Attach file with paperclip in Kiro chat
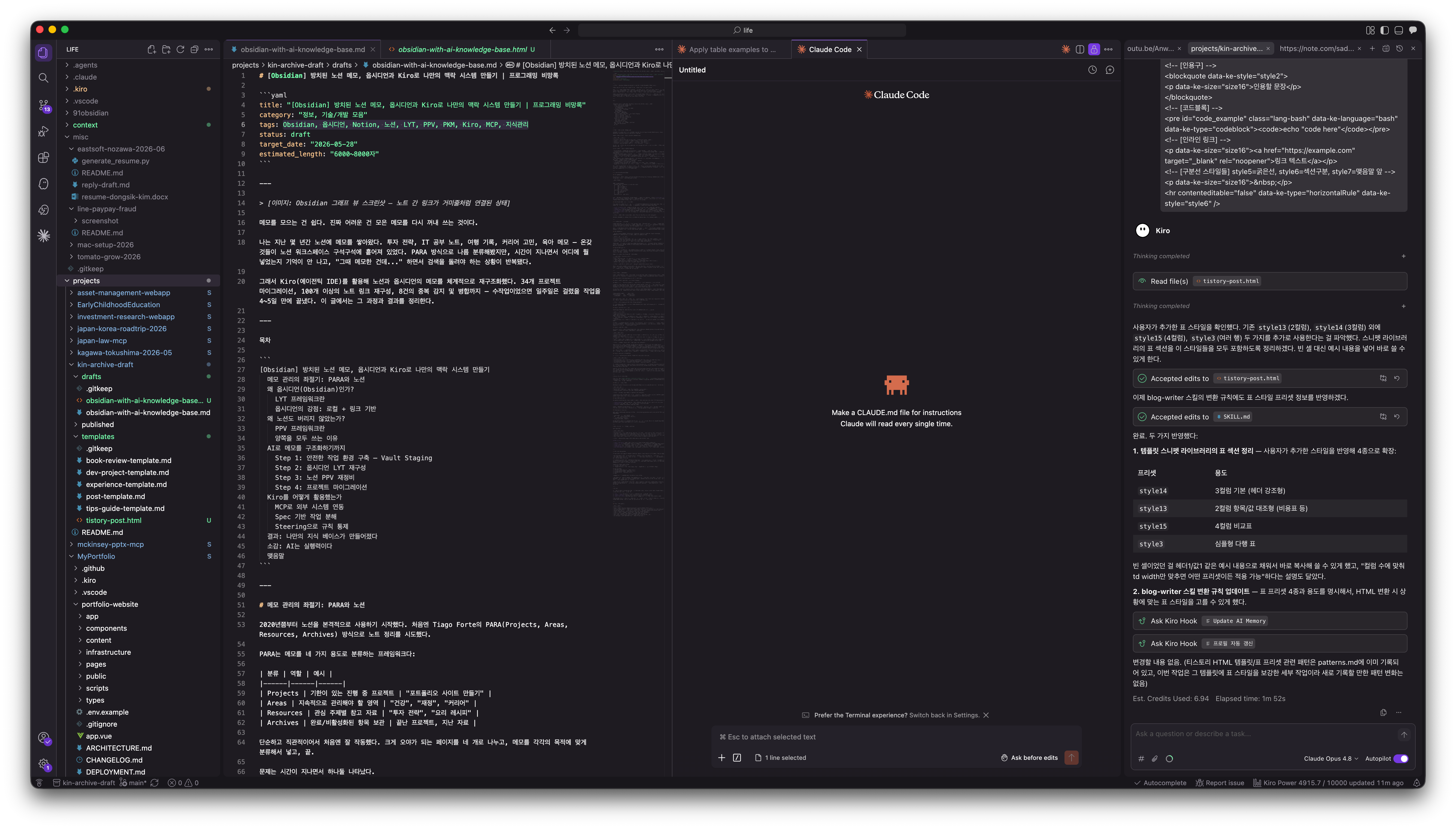The width and height of the screenshot is (1456, 829). 1155,758
